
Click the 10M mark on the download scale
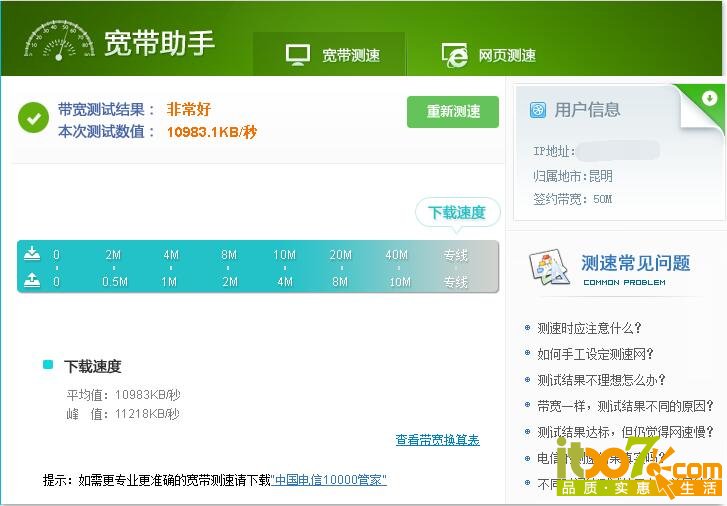(284, 255)
